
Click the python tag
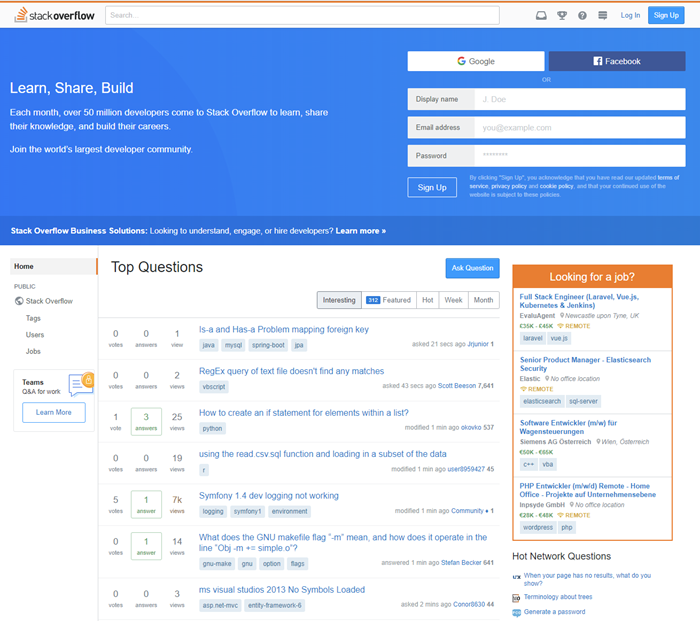[x=212, y=429]
